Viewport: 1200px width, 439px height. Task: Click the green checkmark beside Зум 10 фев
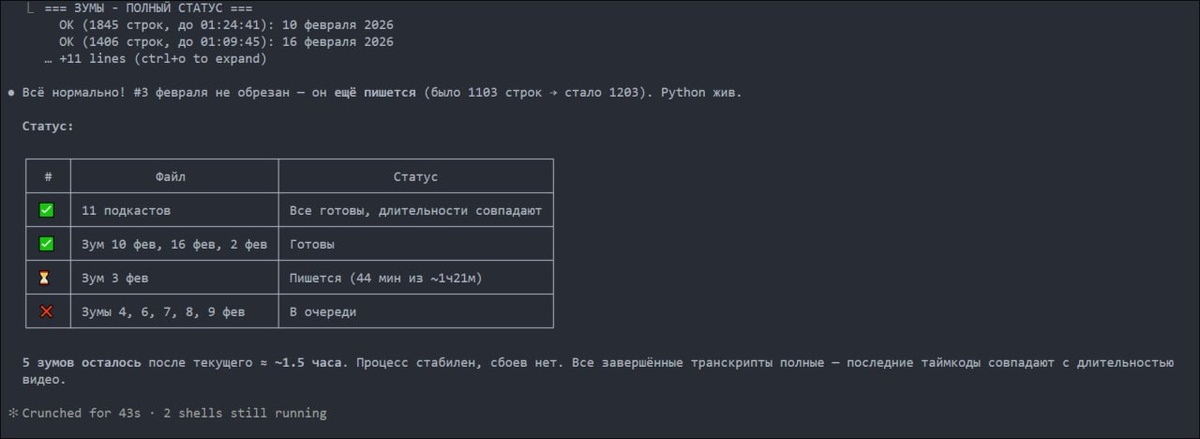[x=46, y=244]
